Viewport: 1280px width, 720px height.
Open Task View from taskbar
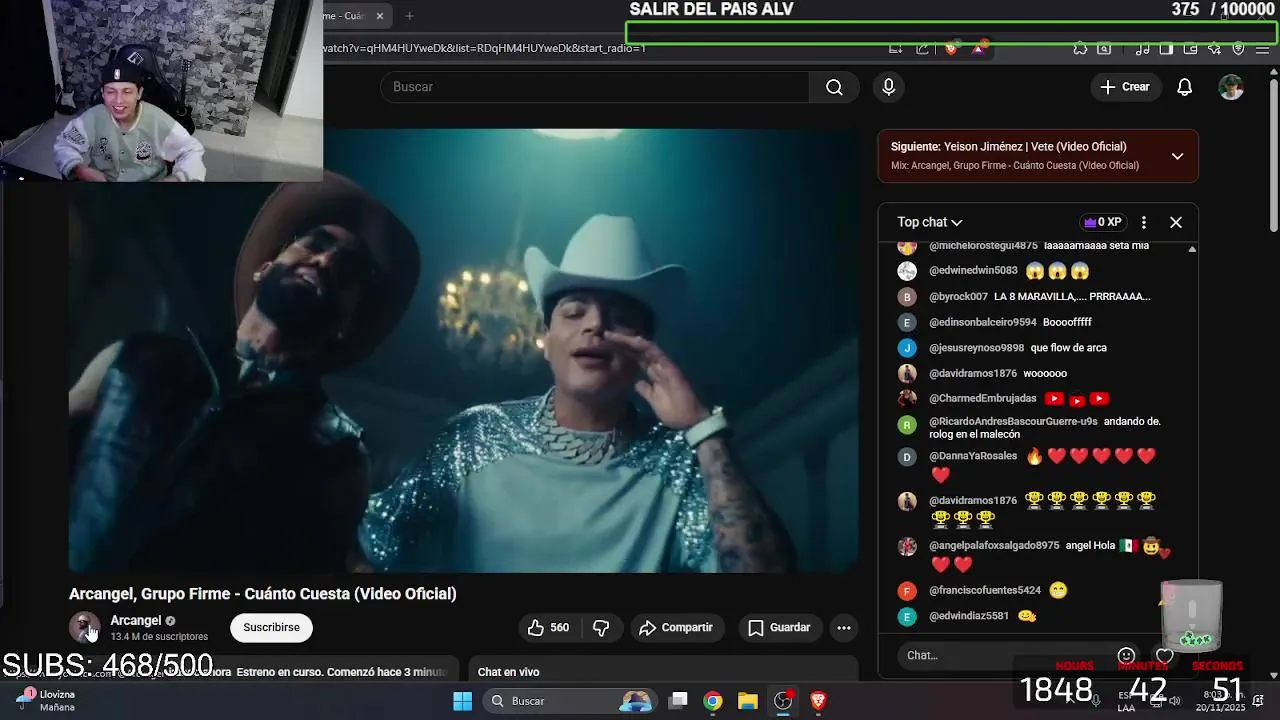(678, 701)
